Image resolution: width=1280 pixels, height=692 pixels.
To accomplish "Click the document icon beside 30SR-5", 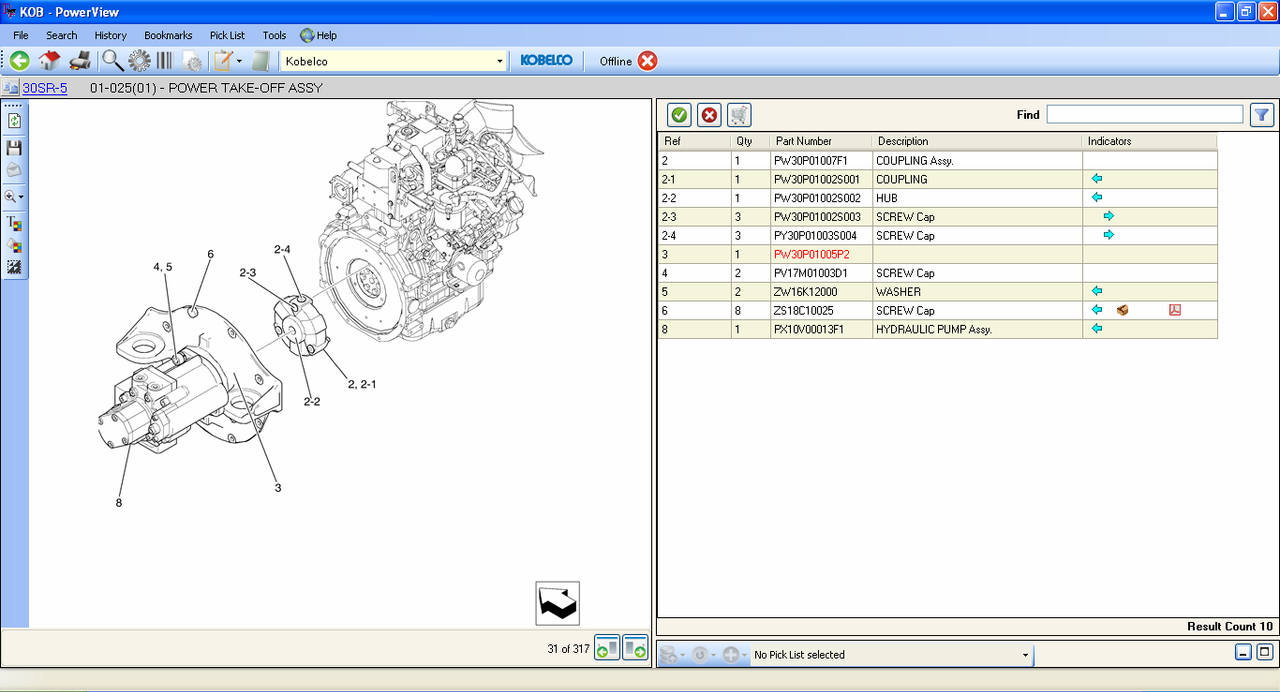I will click(12, 88).
